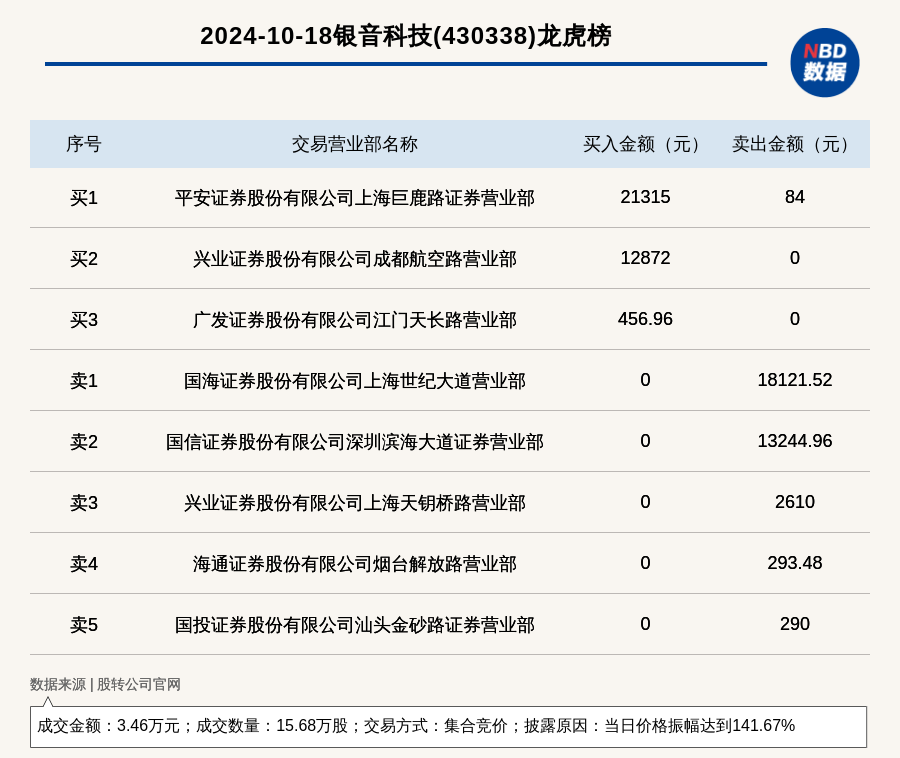Image resolution: width=900 pixels, height=758 pixels.
Task: Select 兴业证券股份有限公司上海天钥桥路营业部
Action: tap(355, 503)
